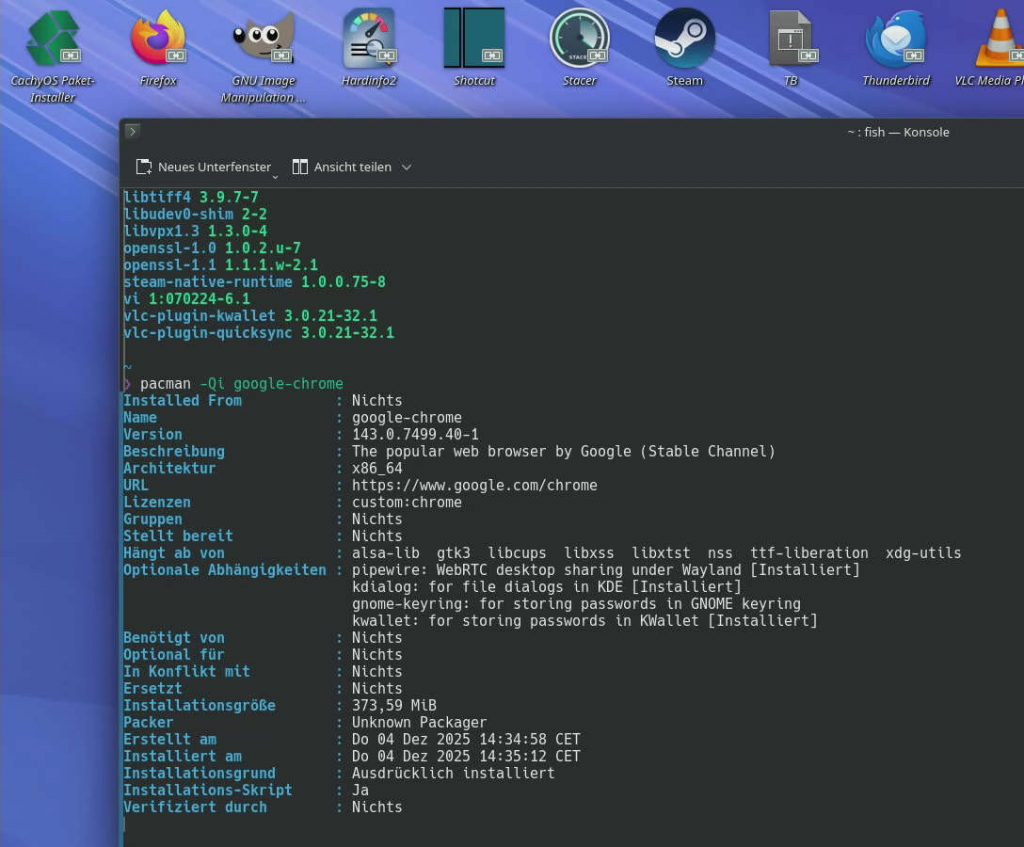Image resolution: width=1024 pixels, height=847 pixels.
Task: Click the dependency 'xdg-utils'
Action: (923, 553)
